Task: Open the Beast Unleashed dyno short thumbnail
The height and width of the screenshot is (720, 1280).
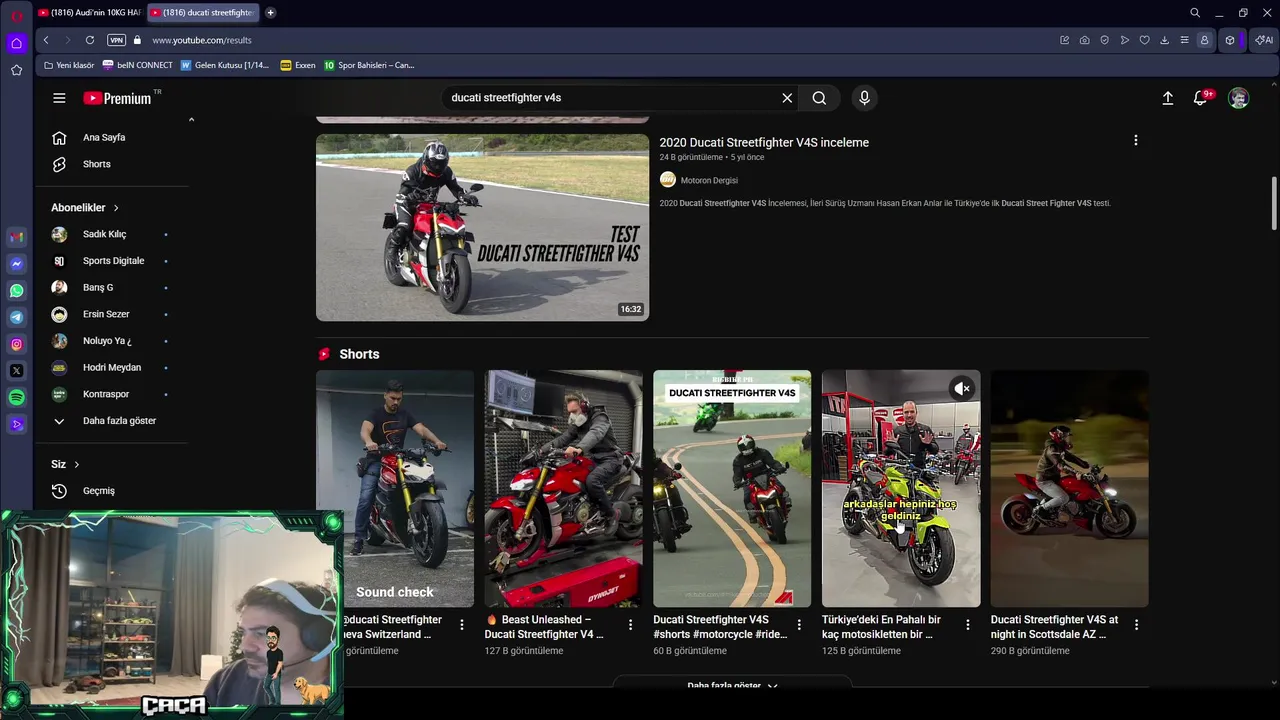Action: pyautogui.click(x=563, y=489)
